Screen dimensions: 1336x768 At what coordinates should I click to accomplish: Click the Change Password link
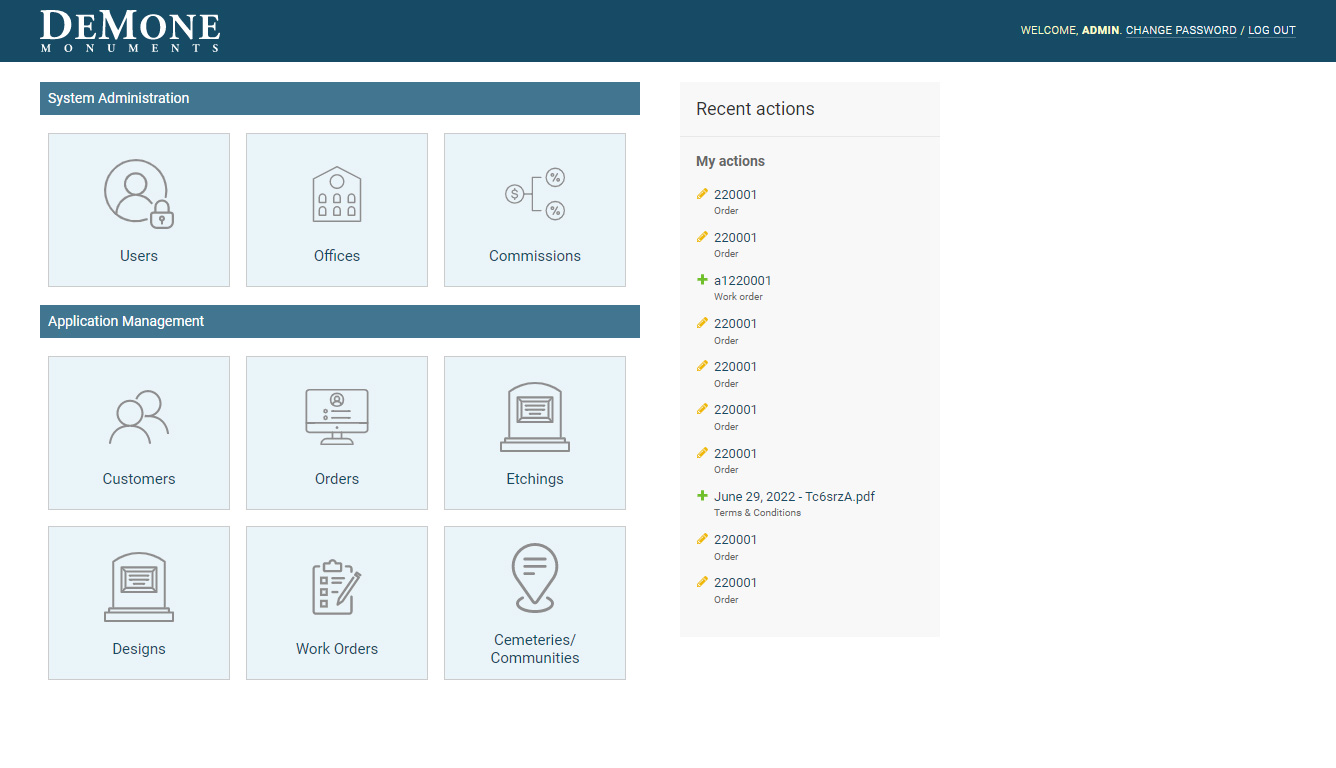tap(1181, 31)
